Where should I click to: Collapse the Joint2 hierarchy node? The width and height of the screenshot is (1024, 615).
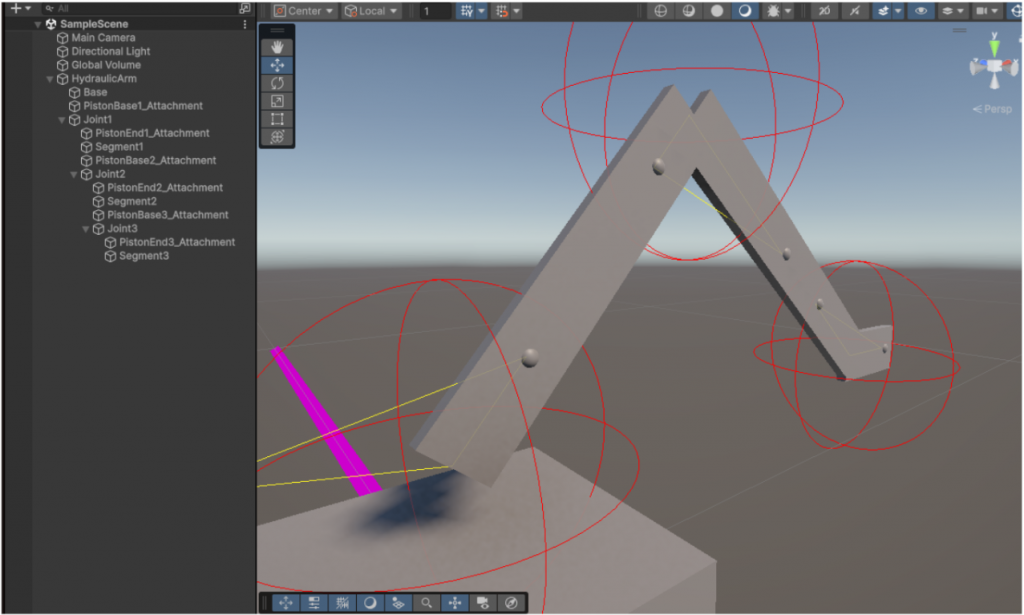click(x=74, y=174)
